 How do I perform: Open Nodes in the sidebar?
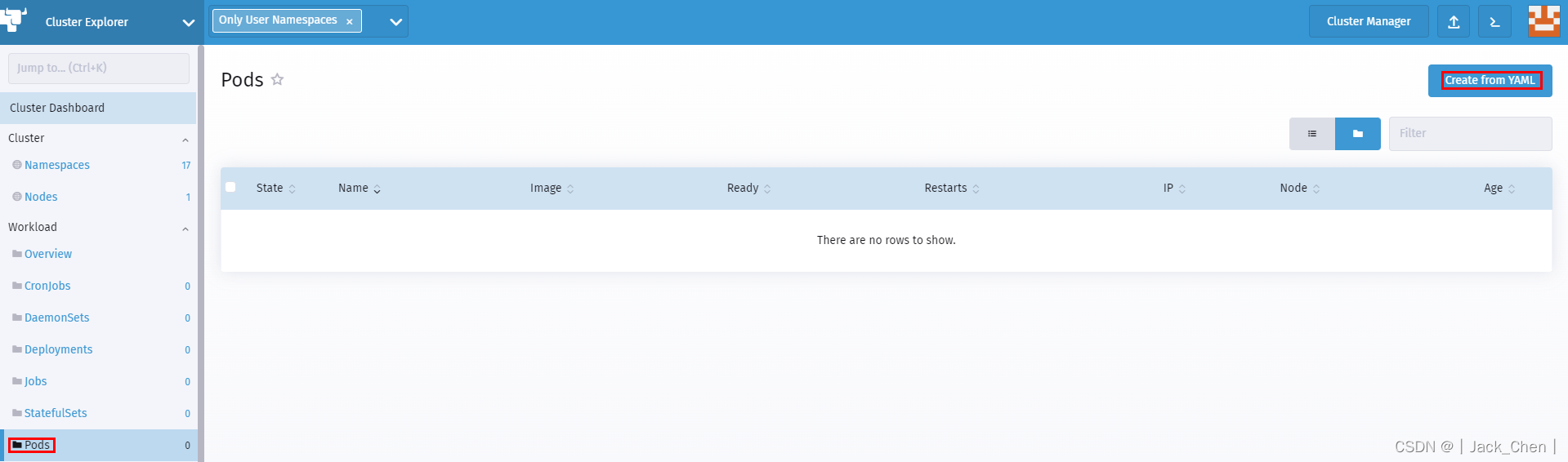(41, 197)
